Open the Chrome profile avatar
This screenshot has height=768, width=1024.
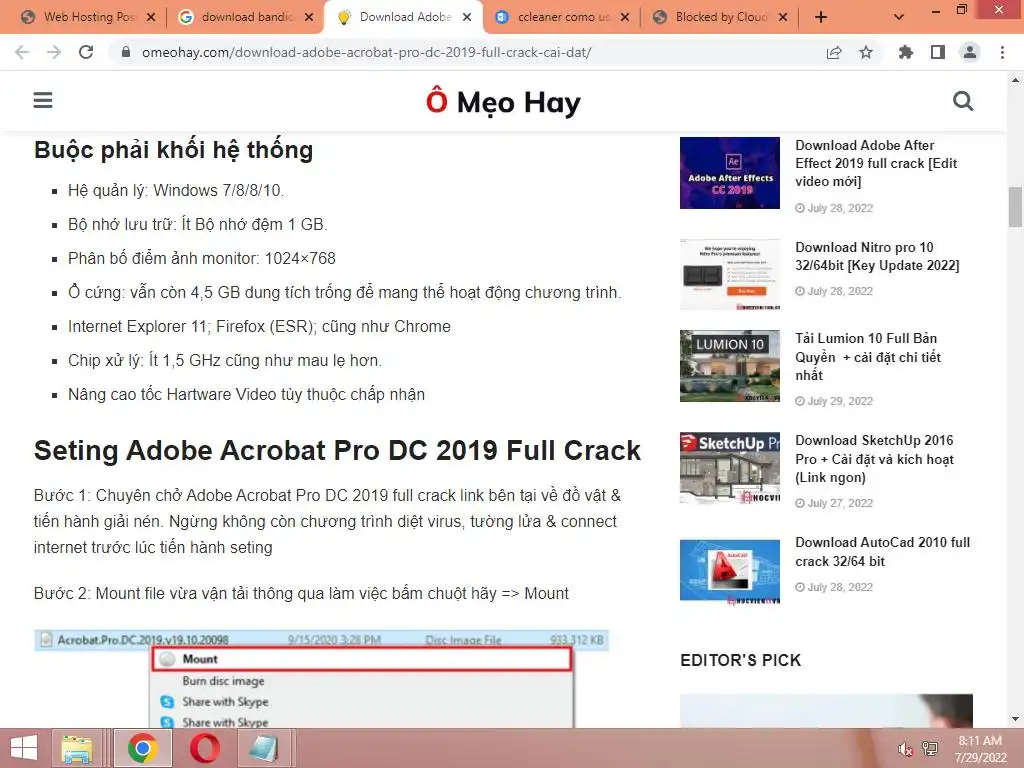[970, 52]
